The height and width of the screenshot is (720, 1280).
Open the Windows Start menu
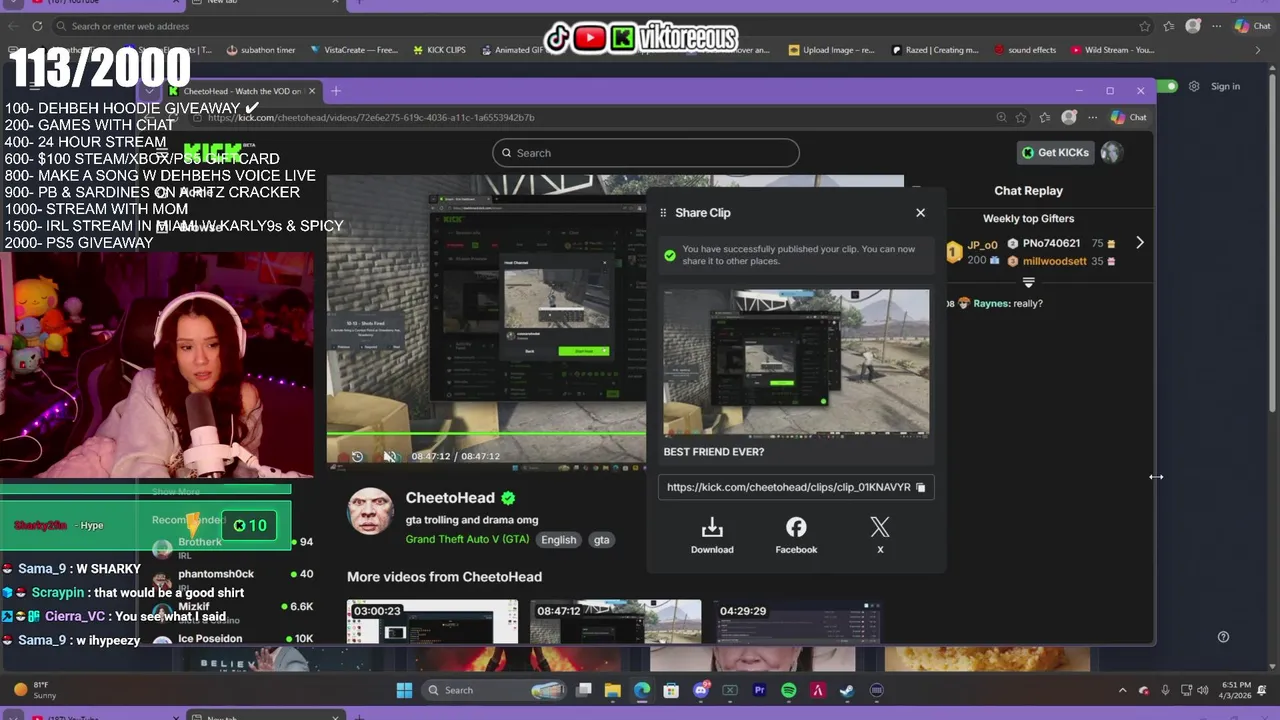click(x=404, y=690)
